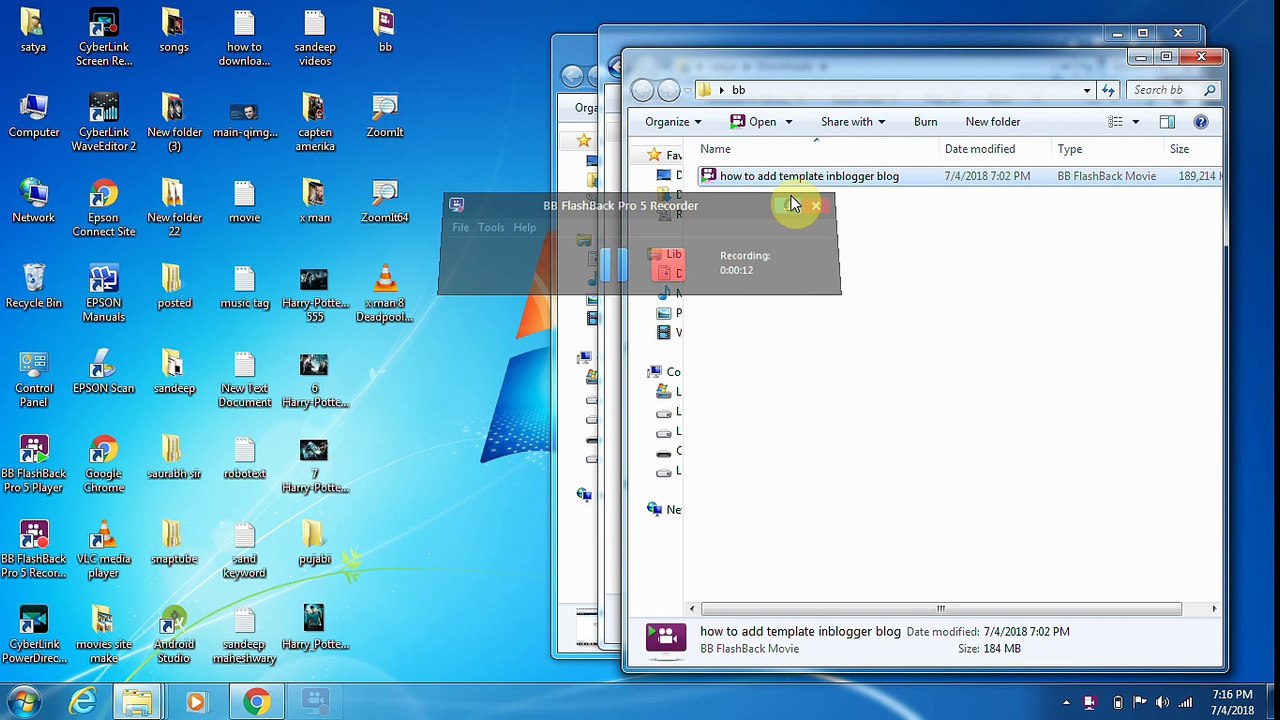Screen dimensions: 1280x720
Task: Select Android Studio desktop icon
Action: click(174, 635)
